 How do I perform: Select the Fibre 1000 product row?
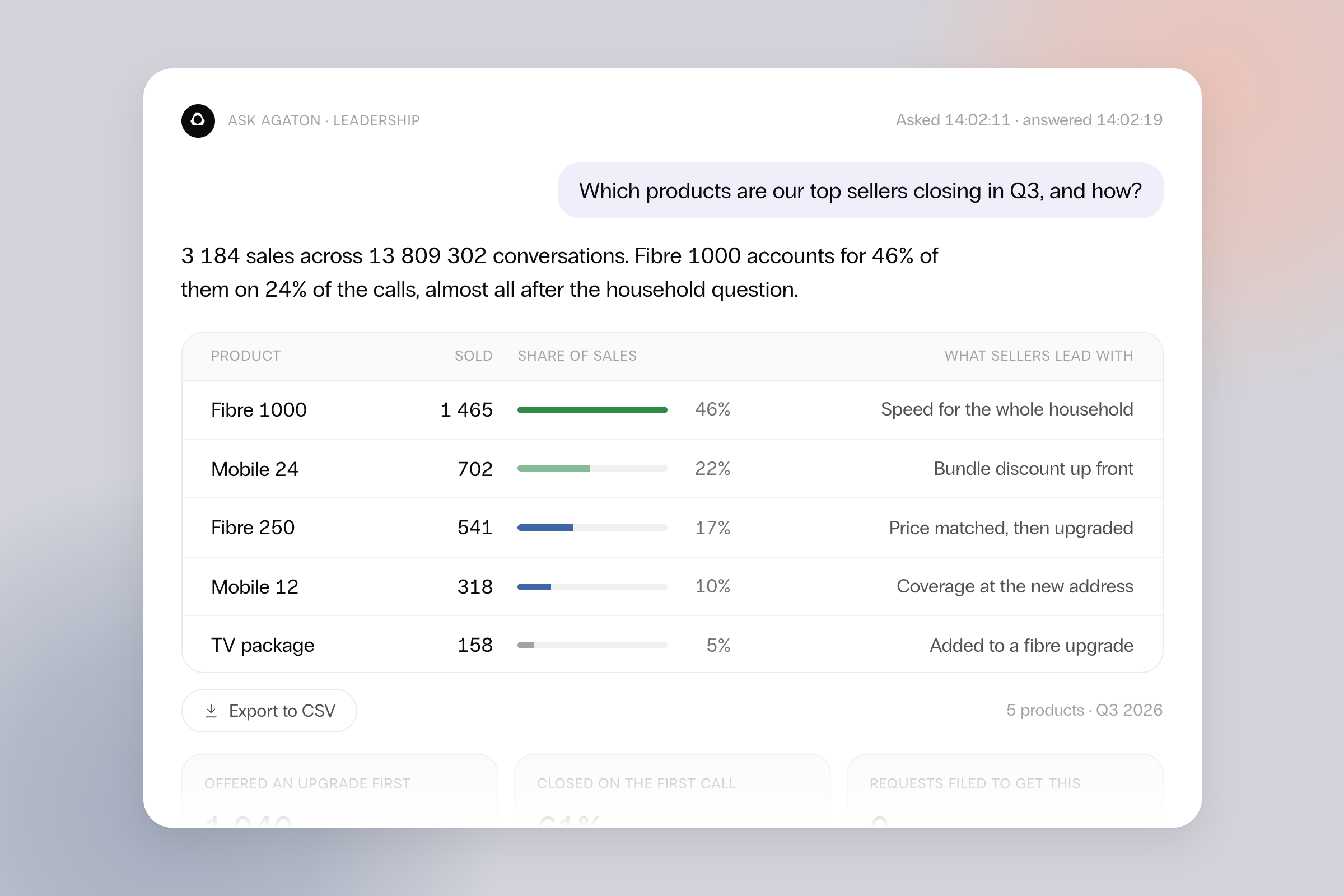pyautogui.click(x=672, y=410)
